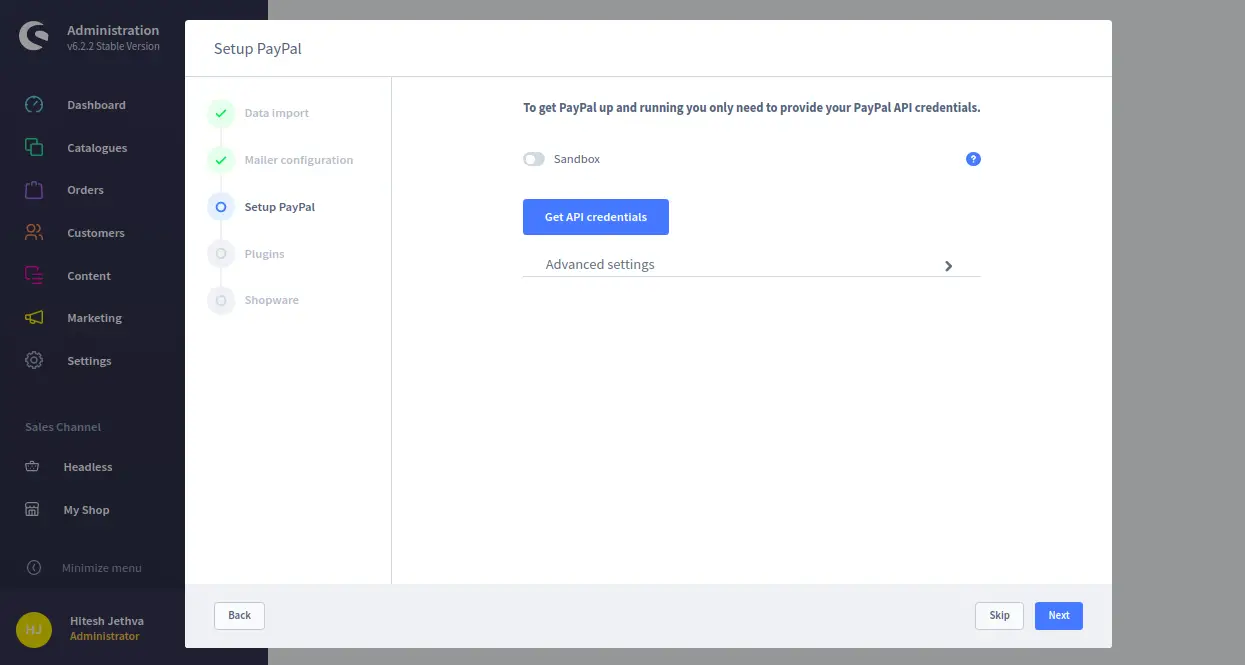The width and height of the screenshot is (1245, 665).
Task: Click the Shopware step circle
Action: point(221,300)
